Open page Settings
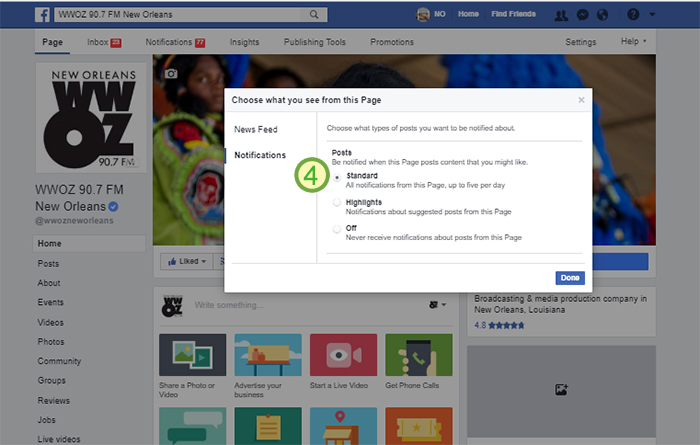Viewport: 700px width, 445px height. pos(580,42)
